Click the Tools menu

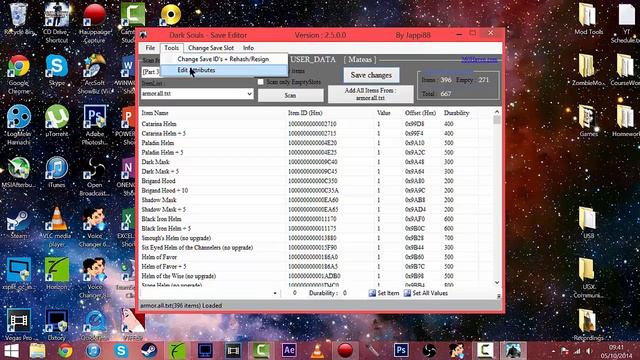[171, 48]
